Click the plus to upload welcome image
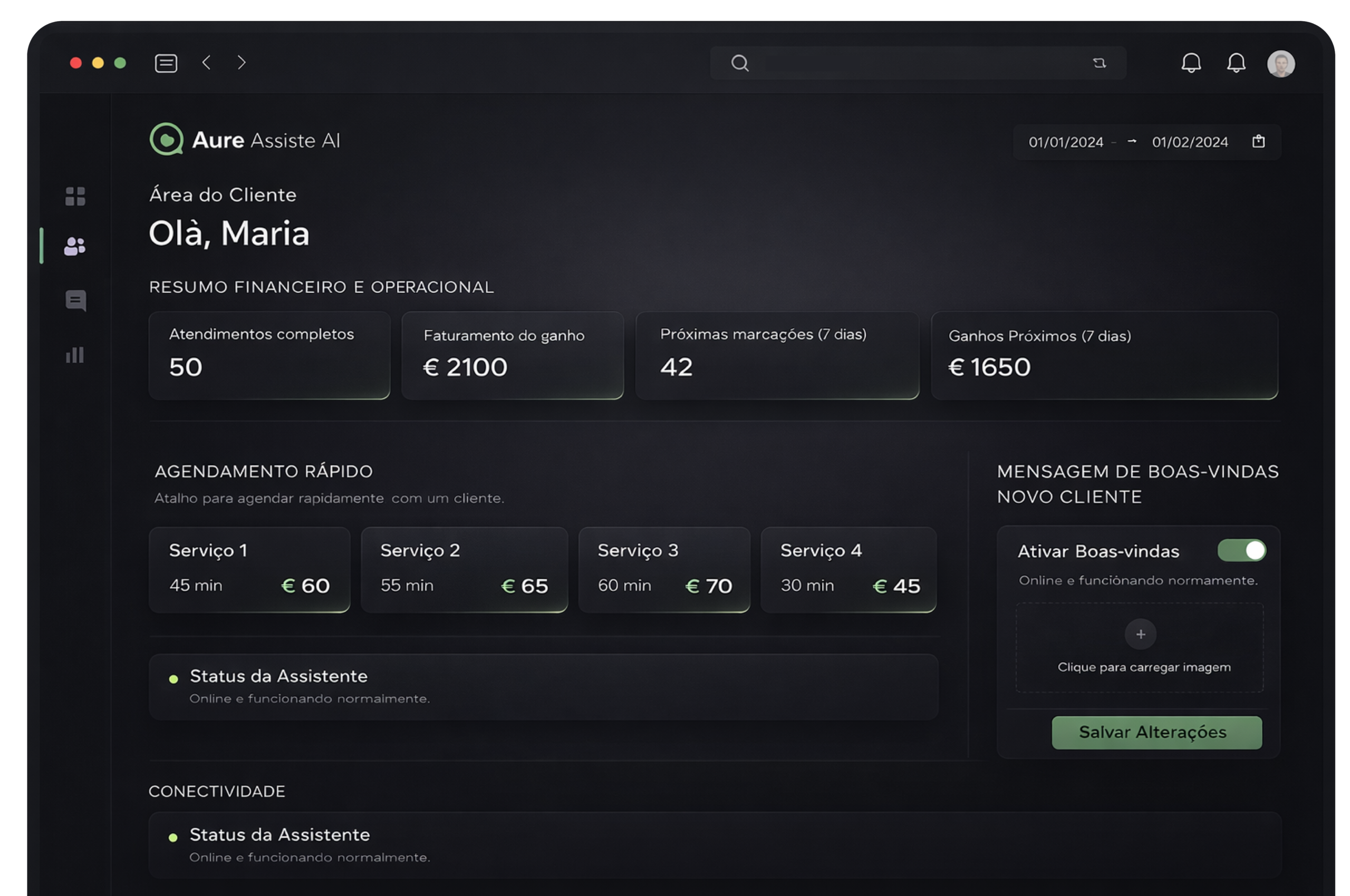The height and width of the screenshot is (896, 1350). point(1140,634)
